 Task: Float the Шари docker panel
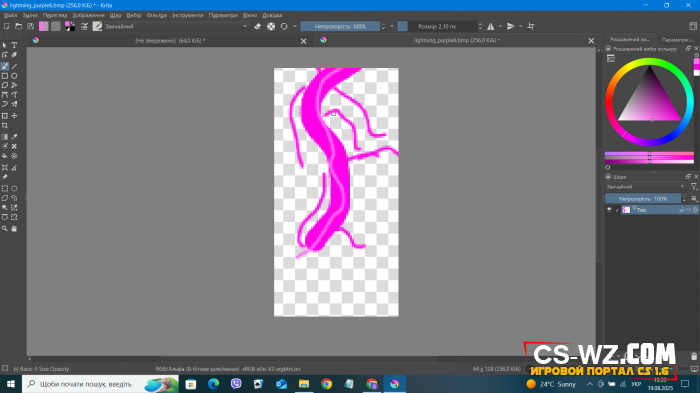click(688, 177)
